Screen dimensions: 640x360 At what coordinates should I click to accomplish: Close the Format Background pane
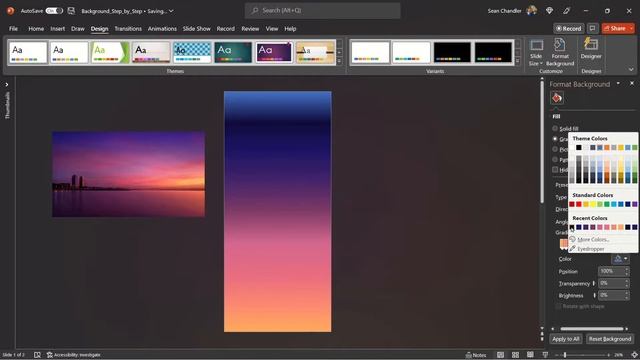point(632,83)
